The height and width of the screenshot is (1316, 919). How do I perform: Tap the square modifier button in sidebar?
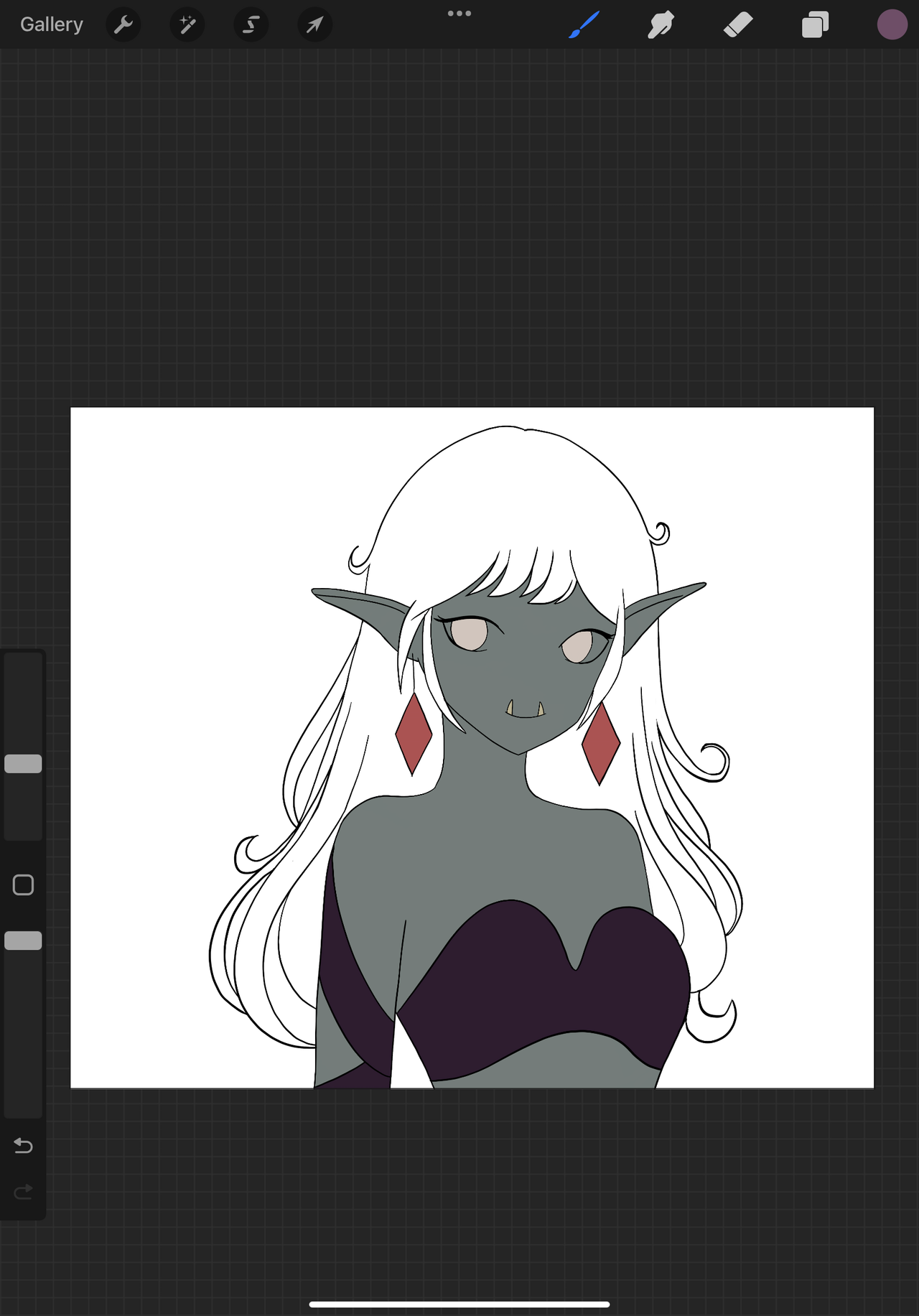[23, 885]
